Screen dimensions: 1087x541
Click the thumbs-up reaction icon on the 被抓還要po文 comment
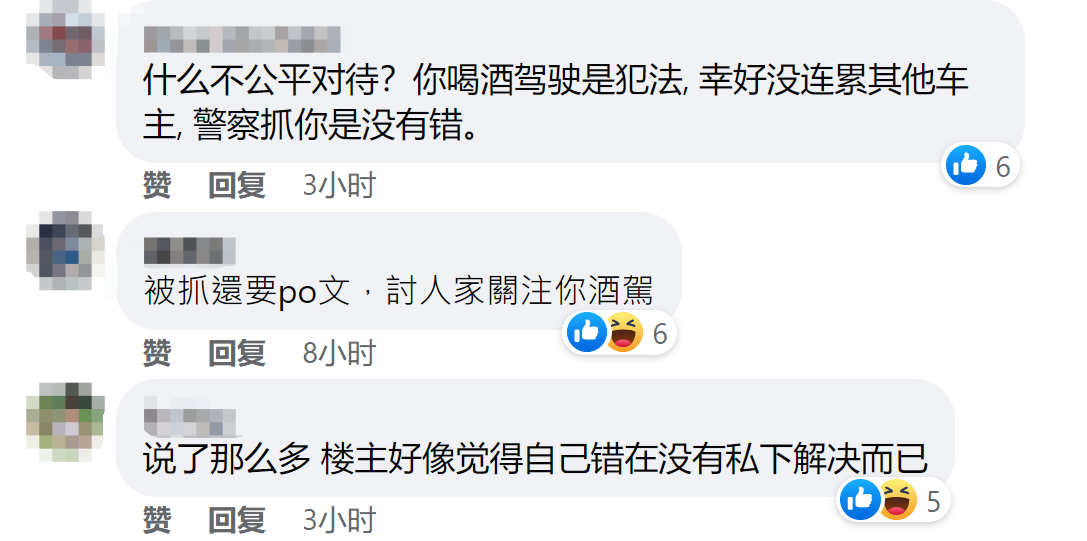(x=587, y=332)
